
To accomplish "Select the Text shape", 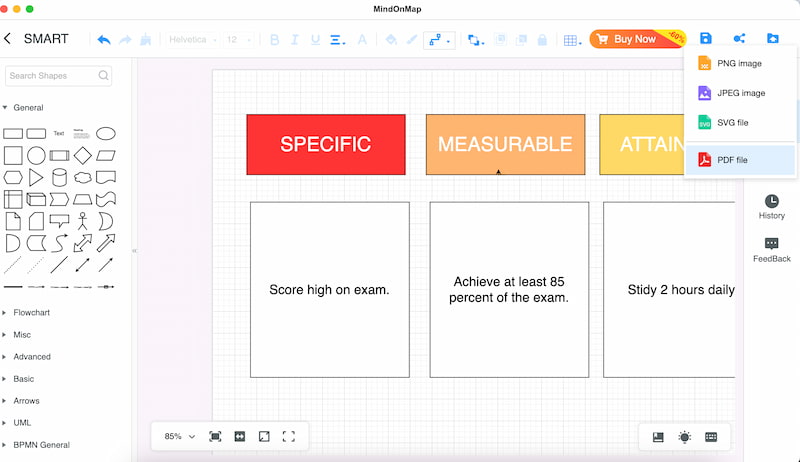I will pos(59,134).
